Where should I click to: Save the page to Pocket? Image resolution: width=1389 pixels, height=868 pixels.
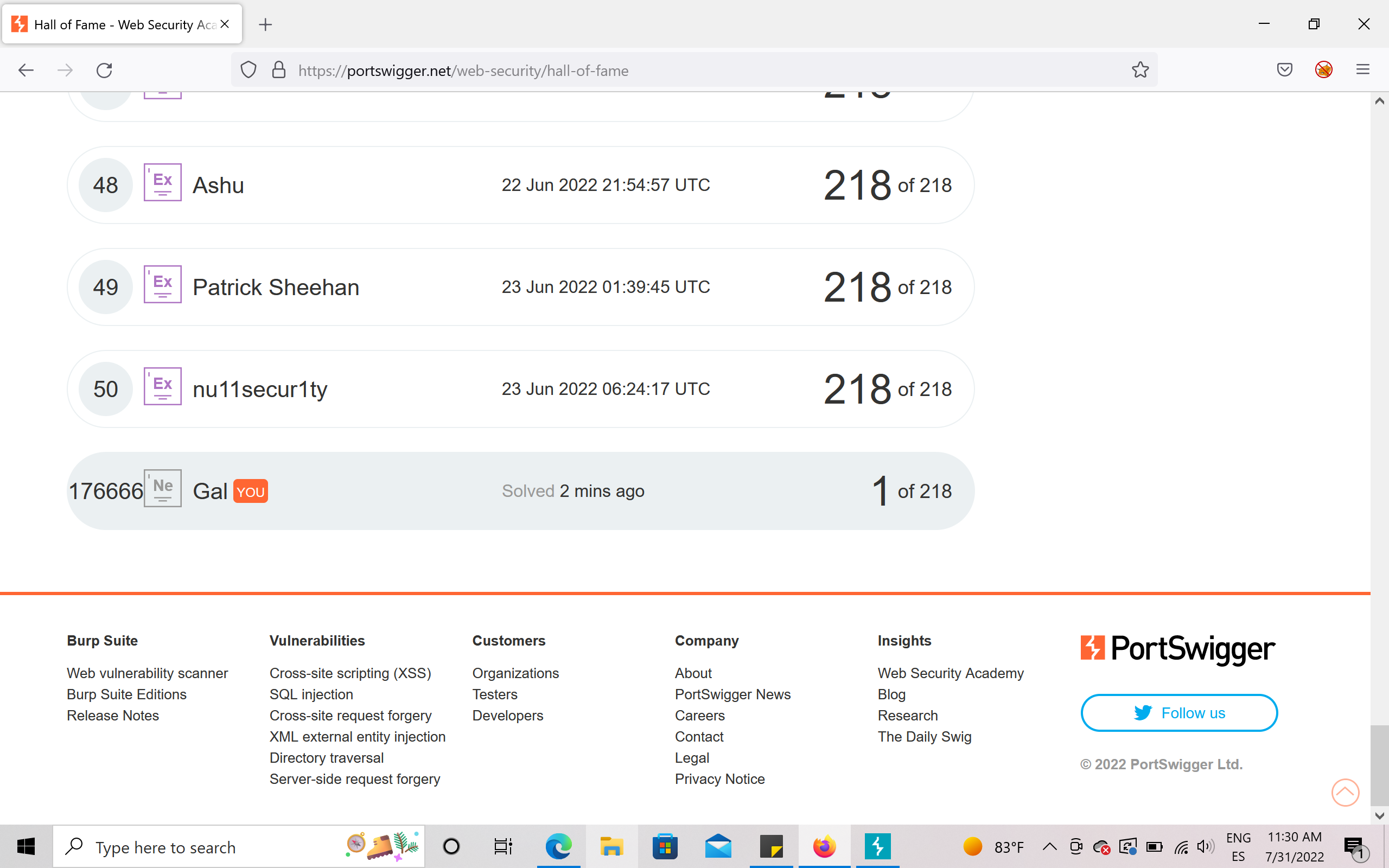(x=1285, y=69)
